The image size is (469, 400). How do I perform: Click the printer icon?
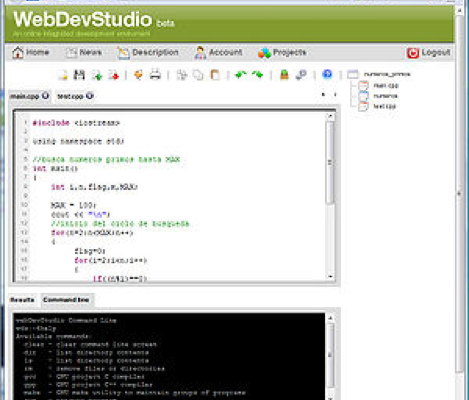click(155, 74)
